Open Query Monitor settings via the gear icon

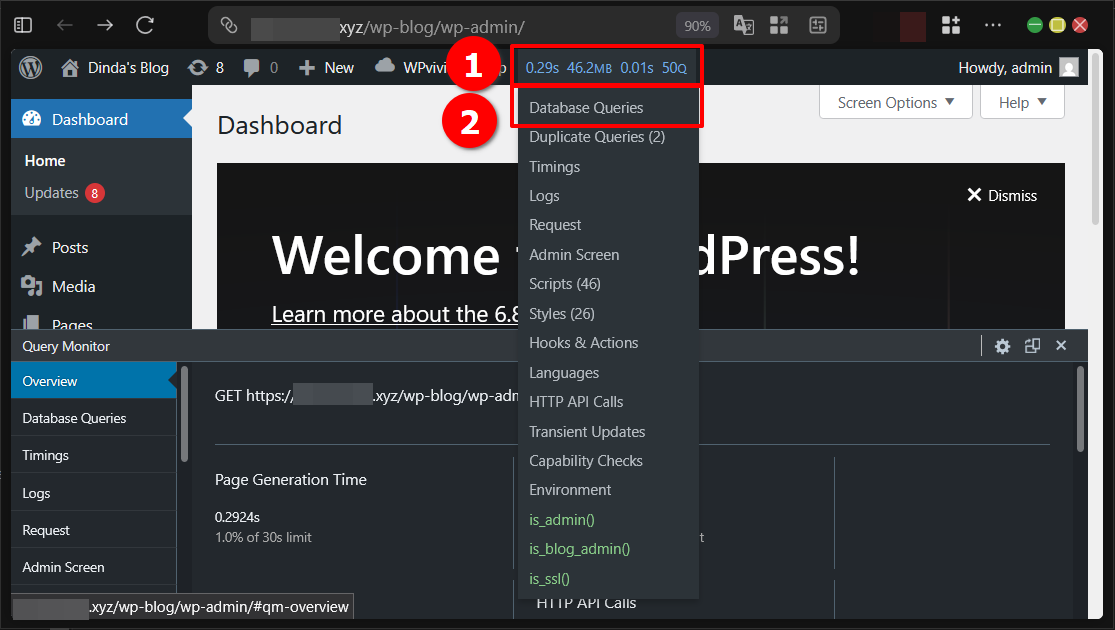[1002, 345]
